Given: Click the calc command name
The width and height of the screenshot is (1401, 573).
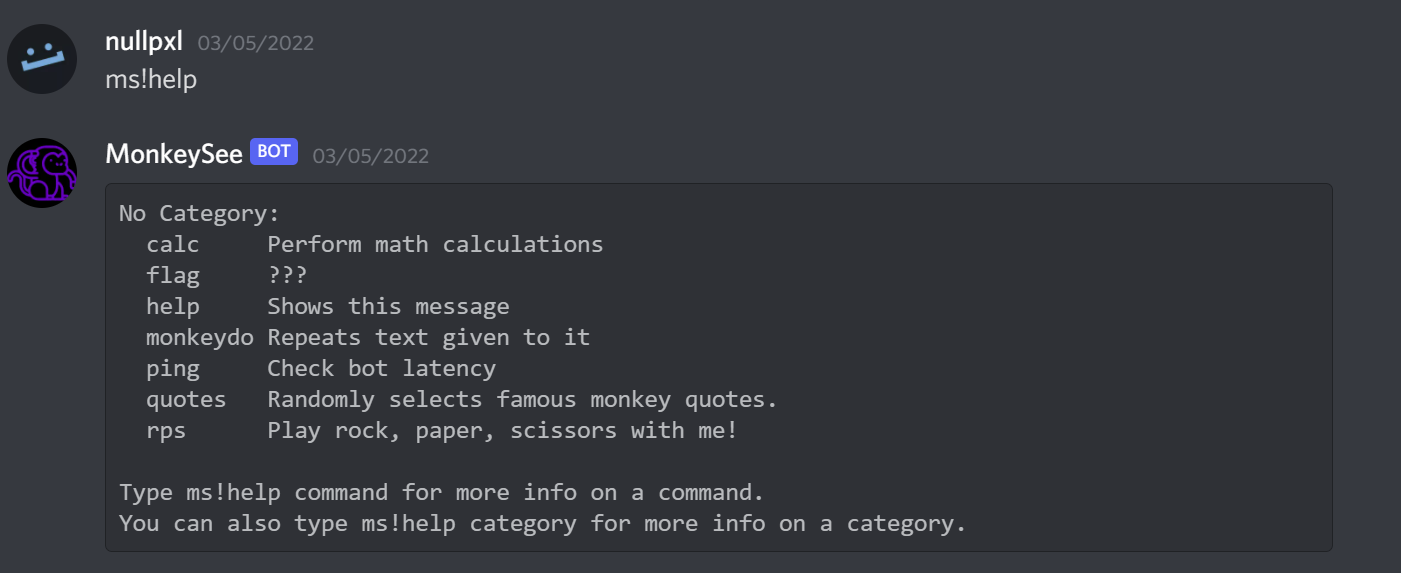Looking at the screenshot, I should 173,244.
